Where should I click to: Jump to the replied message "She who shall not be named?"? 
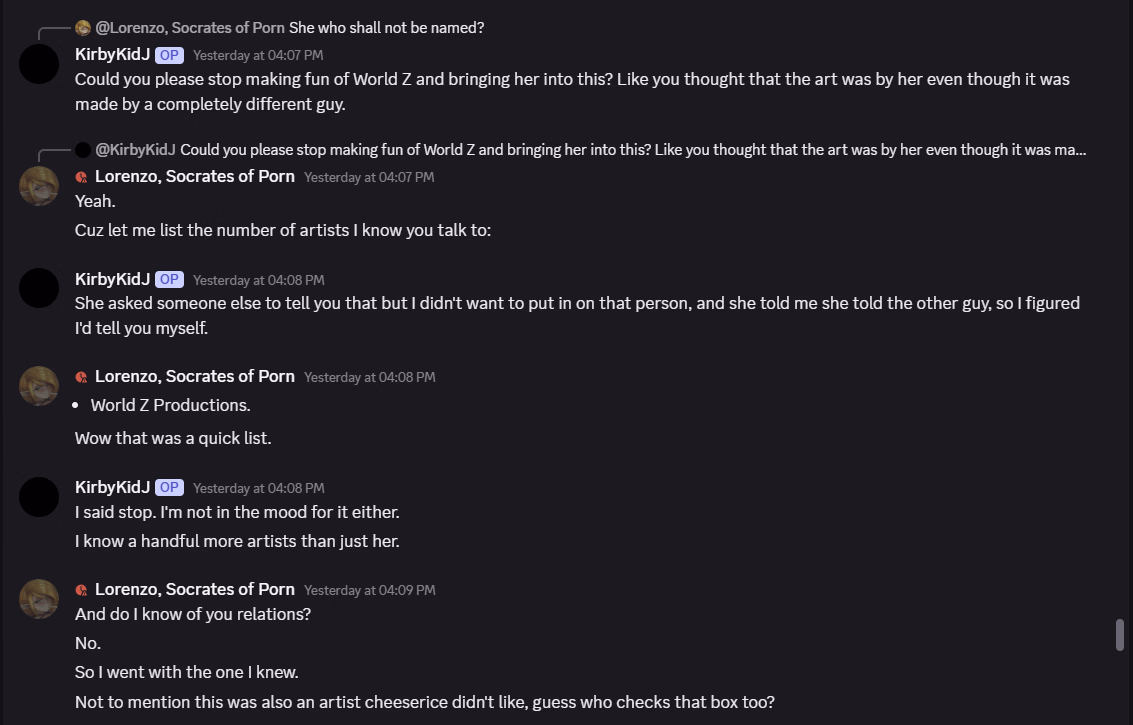coord(386,28)
